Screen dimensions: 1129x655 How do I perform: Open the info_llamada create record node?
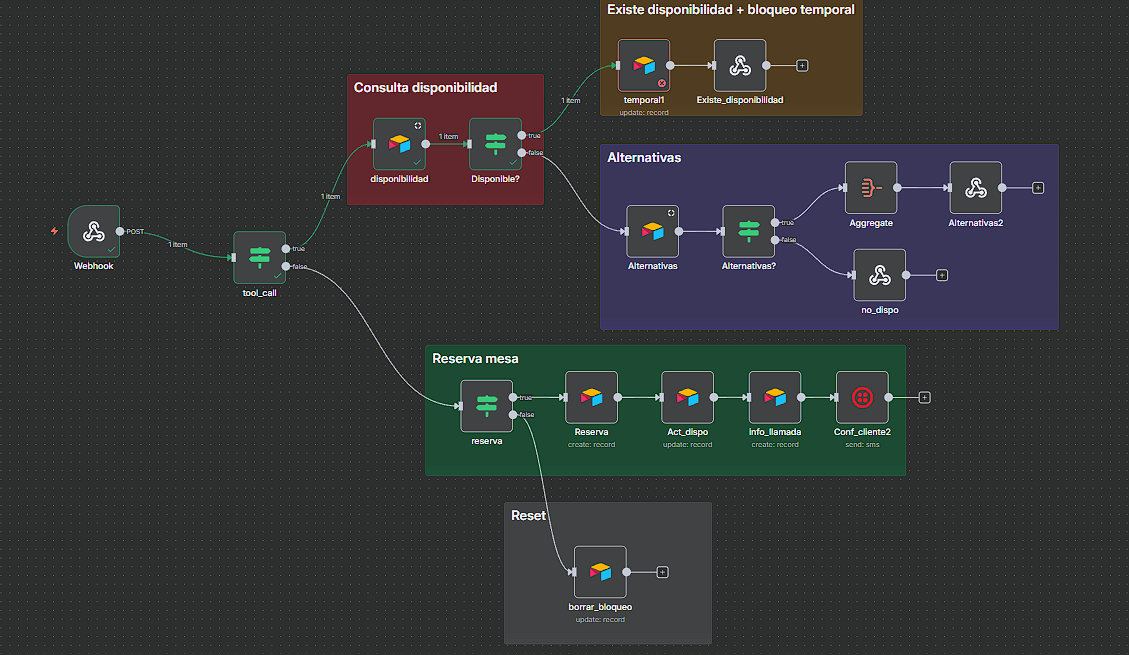point(774,397)
